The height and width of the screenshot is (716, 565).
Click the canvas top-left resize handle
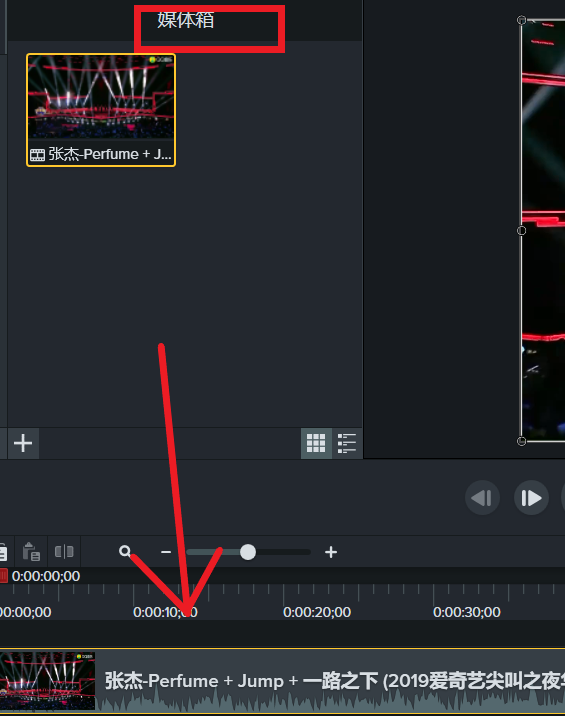click(521, 20)
